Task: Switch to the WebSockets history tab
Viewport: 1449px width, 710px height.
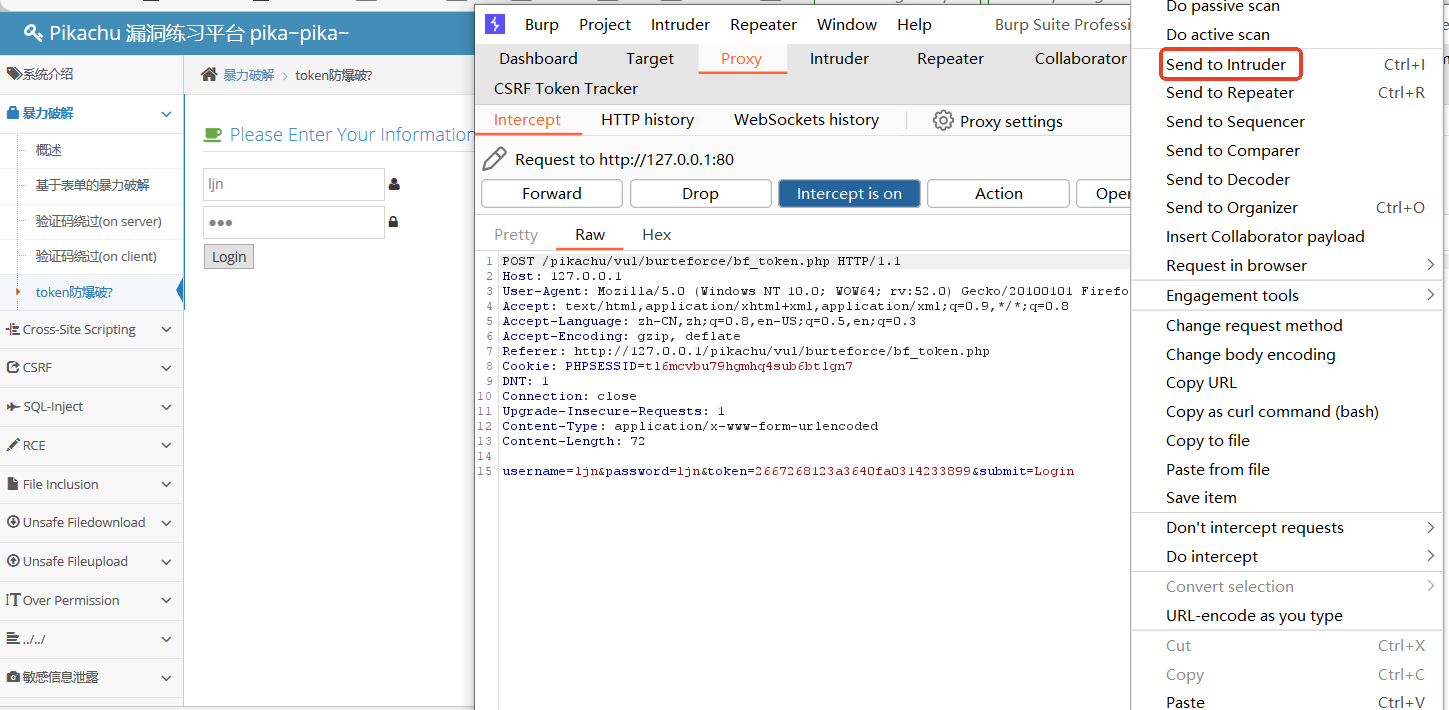Action: point(806,120)
